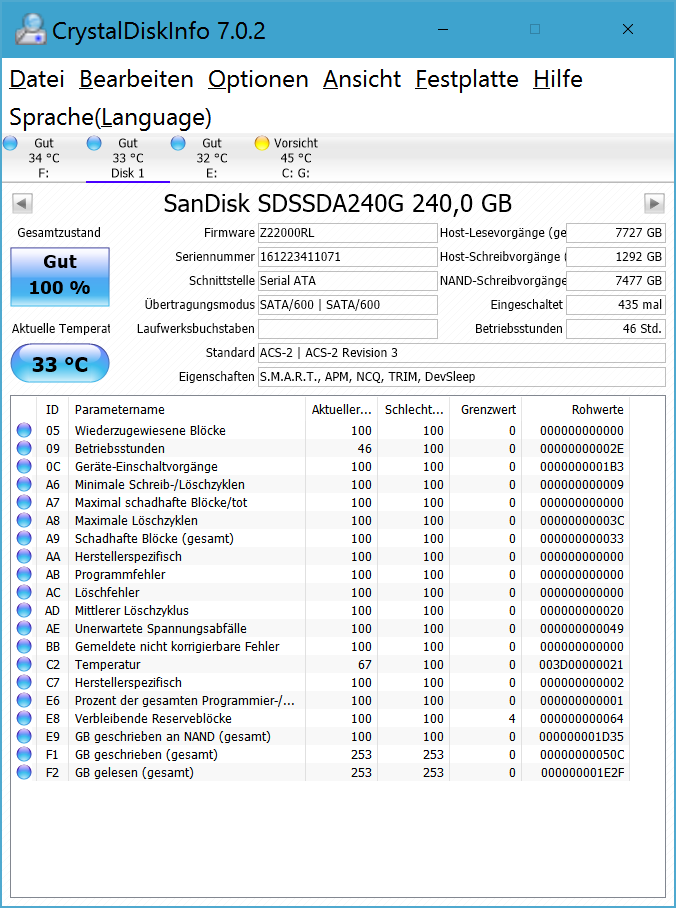Open the Bearbeiten menu
The image size is (676, 908).
136,79
